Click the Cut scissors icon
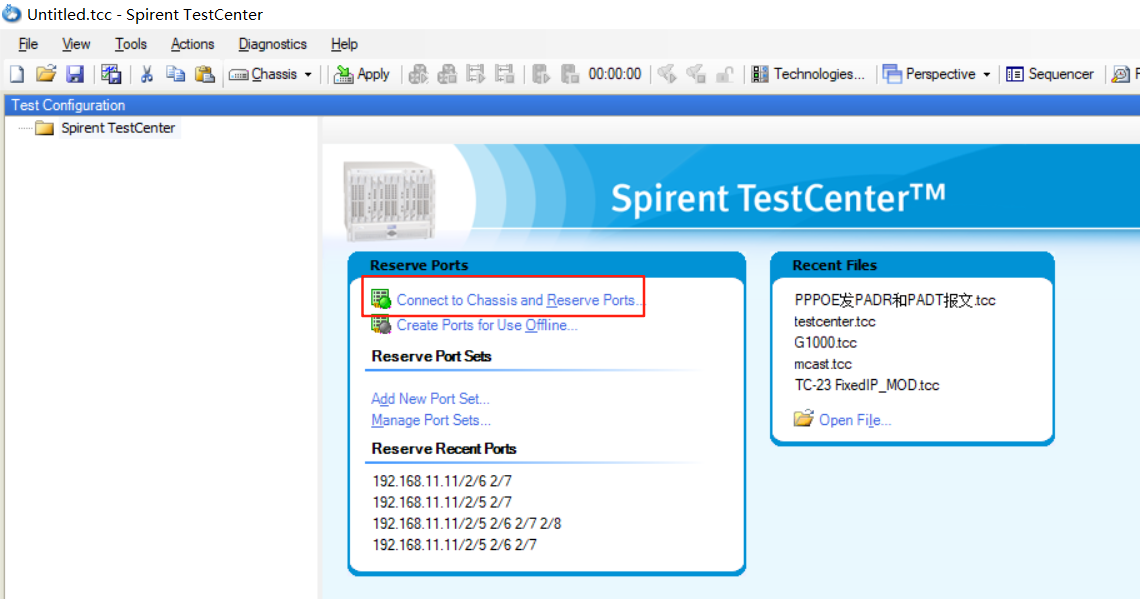This screenshot has width=1140, height=599. [147, 73]
